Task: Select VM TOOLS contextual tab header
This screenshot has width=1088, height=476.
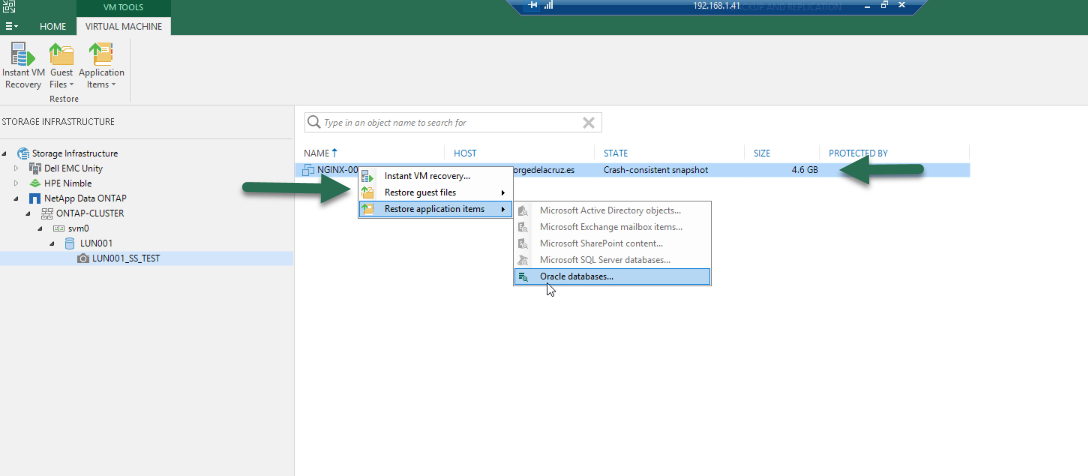Action: click(x=124, y=8)
